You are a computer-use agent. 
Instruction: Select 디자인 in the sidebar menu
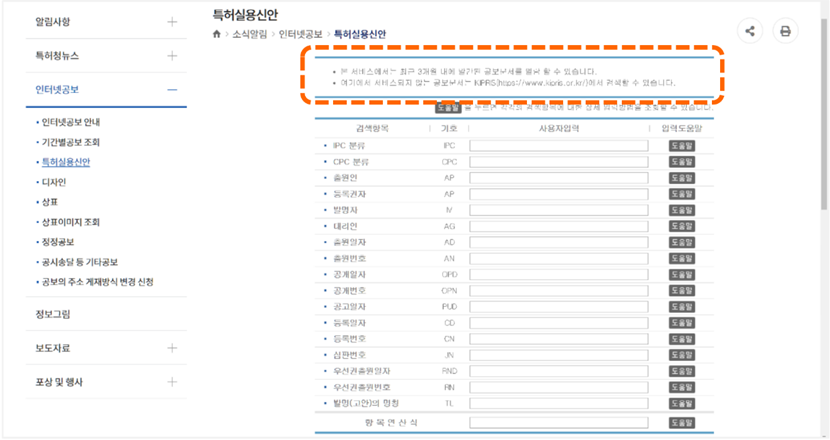(x=53, y=182)
